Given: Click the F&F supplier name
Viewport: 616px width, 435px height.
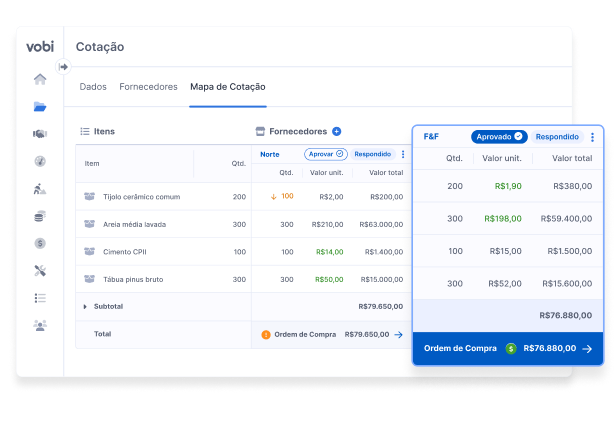Looking at the screenshot, I should coord(431,137).
